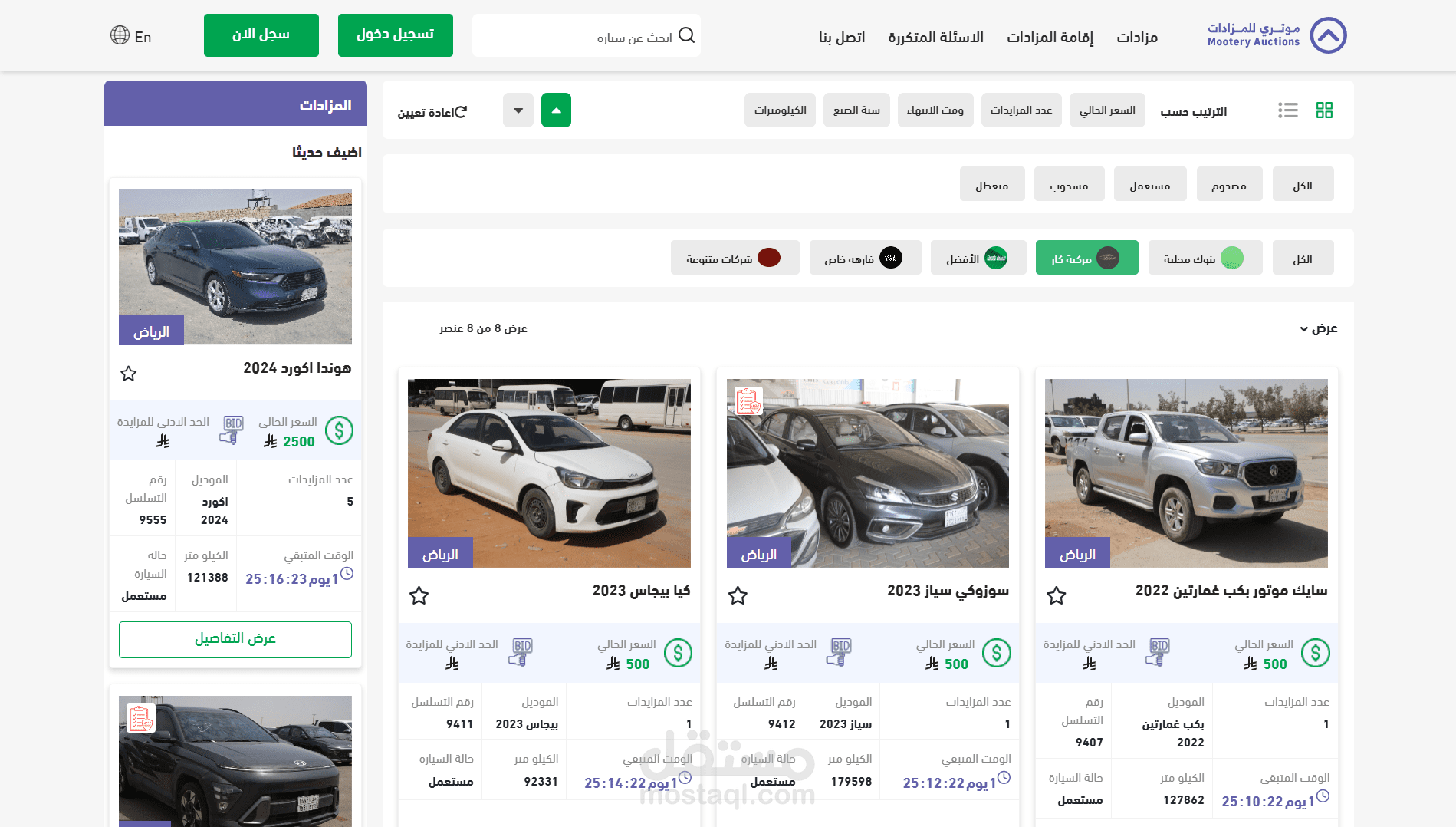The width and height of the screenshot is (1456, 827).
Task: Favorite the هوندا اكورد 2024 card
Action: tap(128, 374)
